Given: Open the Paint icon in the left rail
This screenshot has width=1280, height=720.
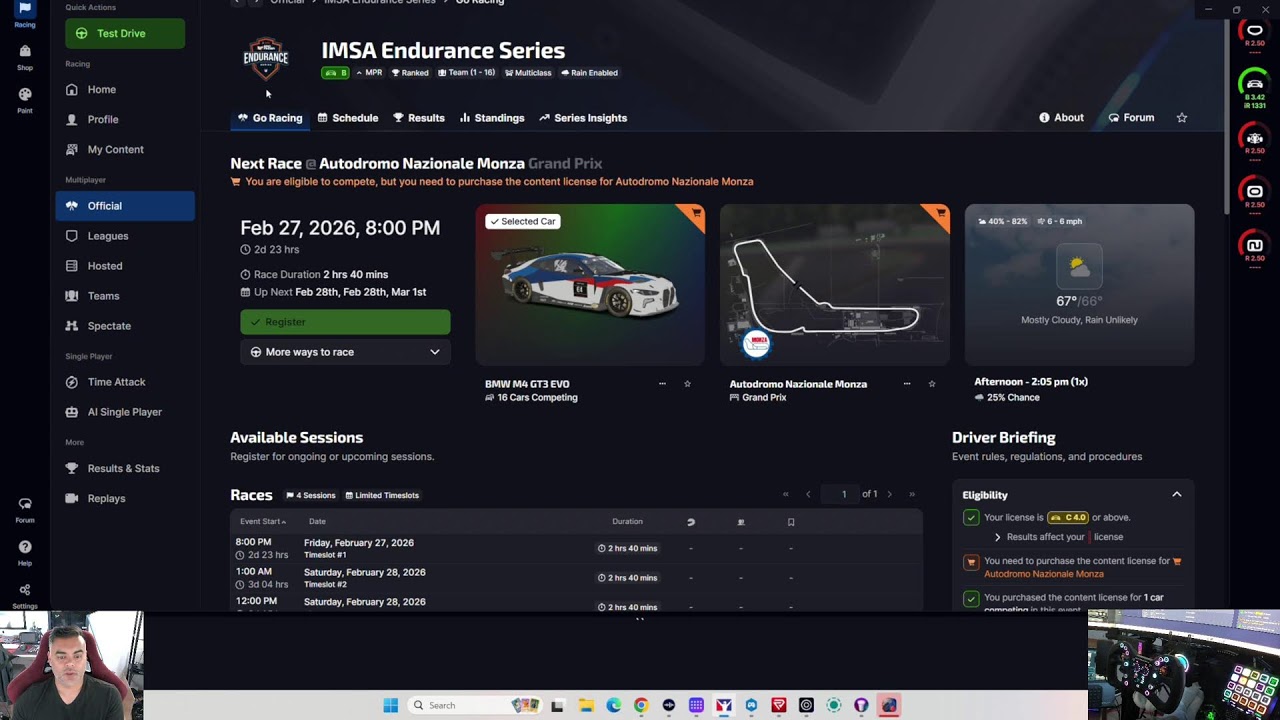Looking at the screenshot, I should point(25,100).
